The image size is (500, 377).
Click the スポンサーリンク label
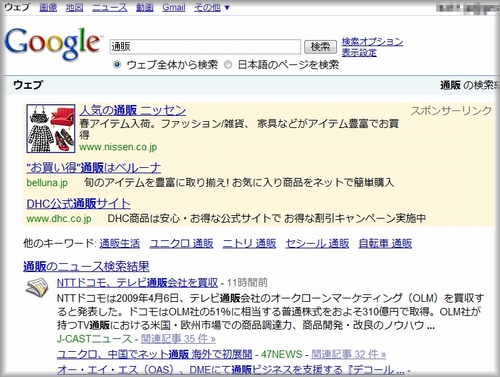tap(451, 111)
